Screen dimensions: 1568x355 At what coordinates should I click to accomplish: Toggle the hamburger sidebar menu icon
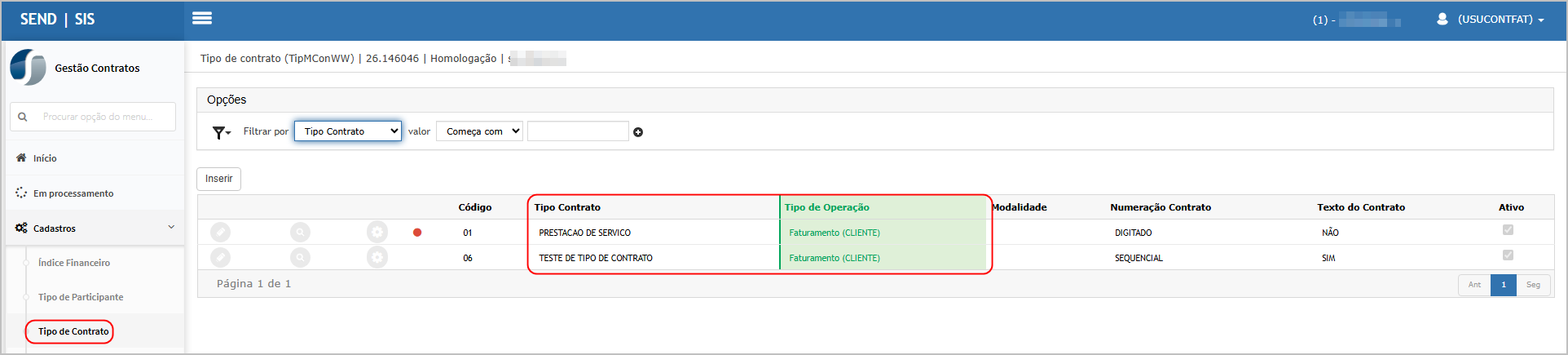[x=202, y=18]
